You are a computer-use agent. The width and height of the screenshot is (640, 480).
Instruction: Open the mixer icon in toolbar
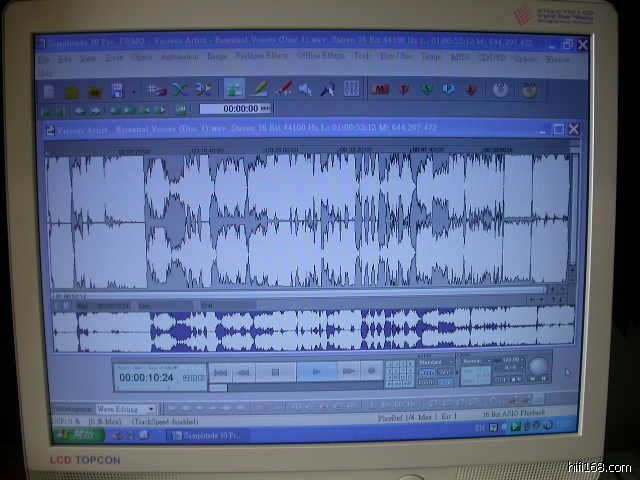click(351, 89)
